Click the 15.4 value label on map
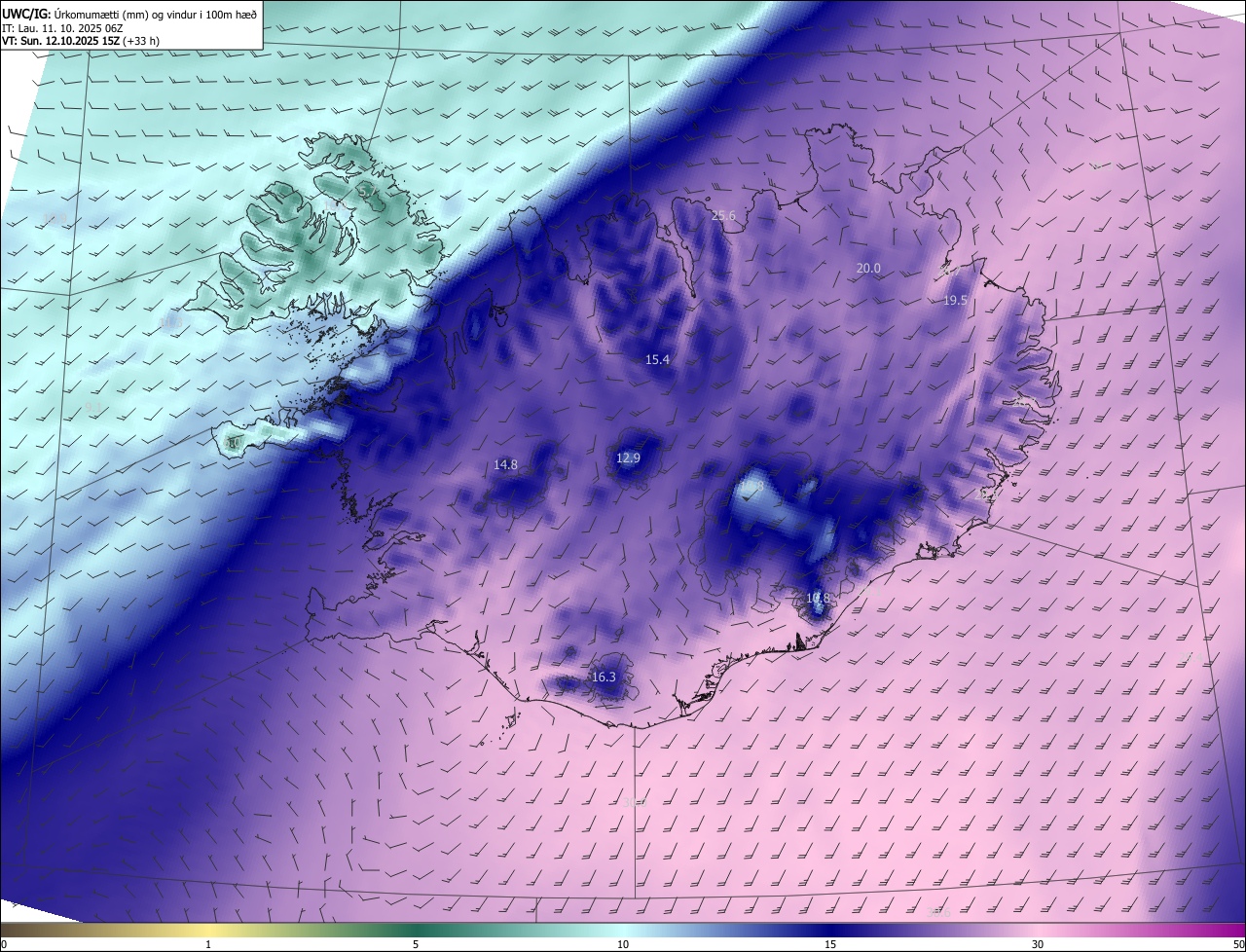The height and width of the screenshot is (952, 1246). coord(658,360)
